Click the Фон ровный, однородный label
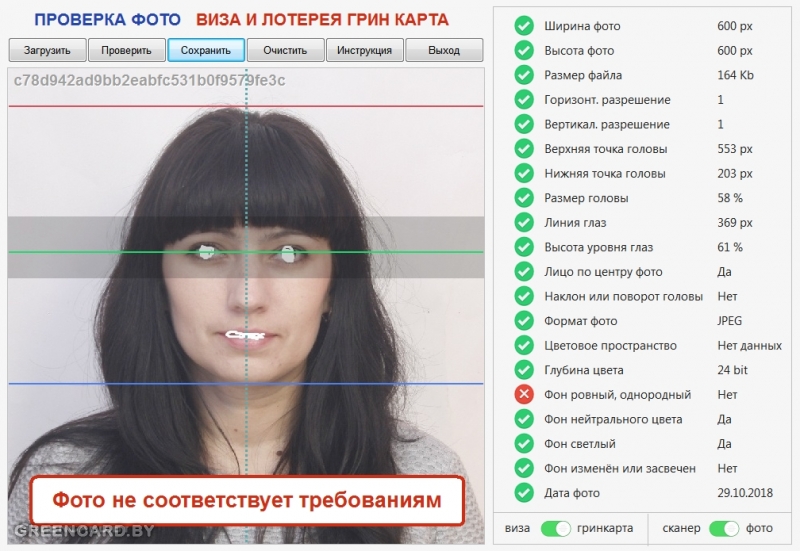The height and width of the screenshot is (551, 800). coord(617,394)
